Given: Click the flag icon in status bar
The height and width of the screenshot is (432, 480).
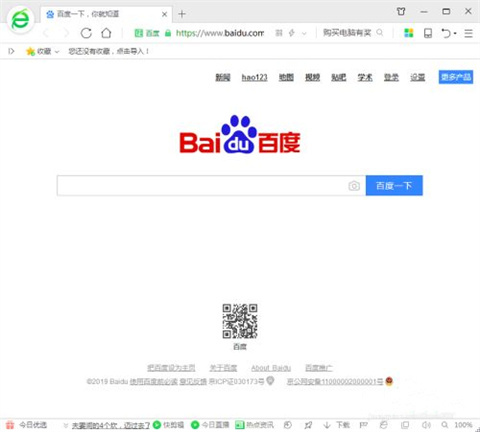Looking at the screenshot, I should [x=363, y=425].
